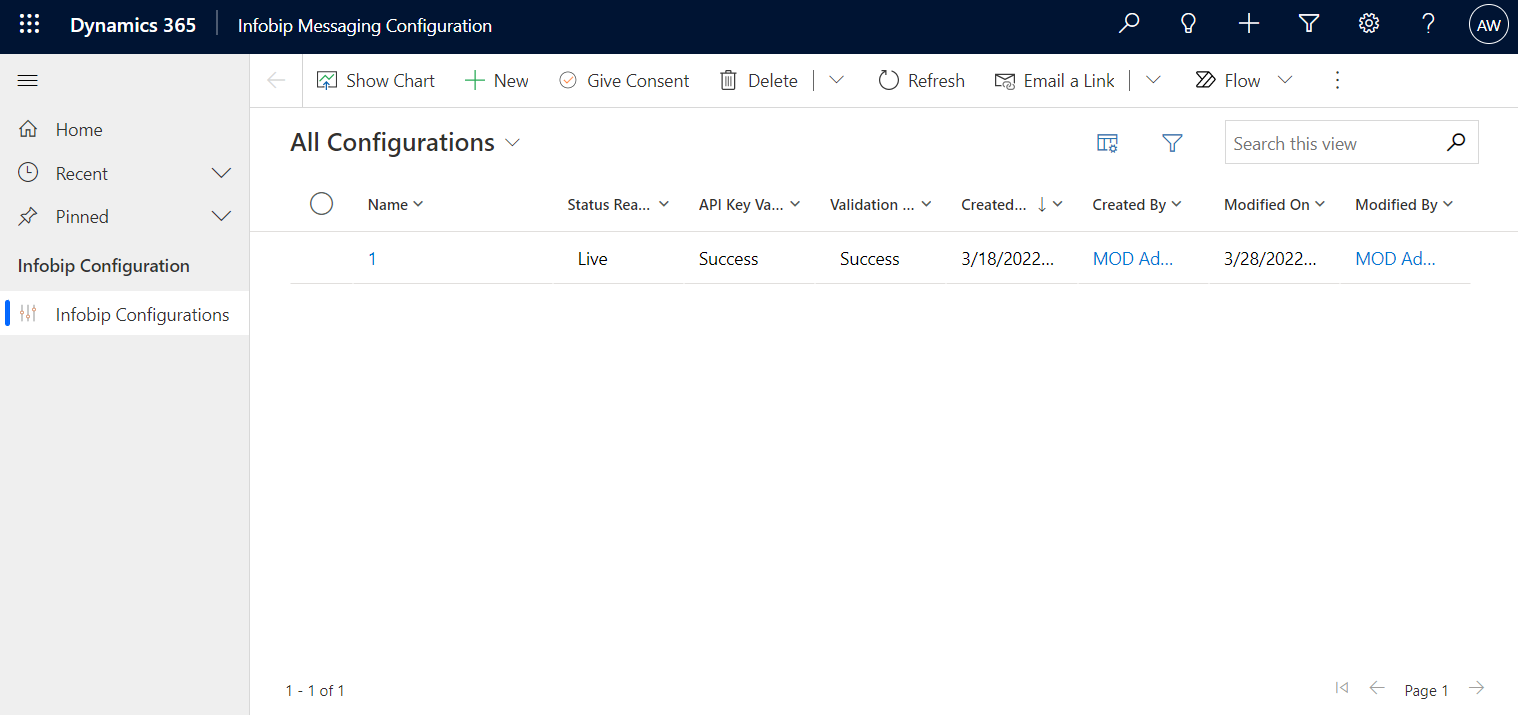The image size is (1518, 715).
Task: Open the Flow dropdown menu
Action: [x=1285, y=81]
